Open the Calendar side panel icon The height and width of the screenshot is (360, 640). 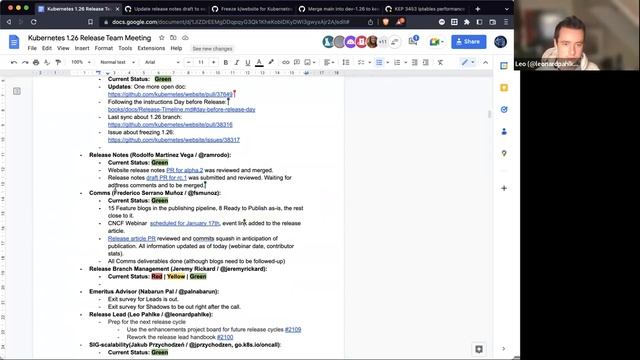(x=504, y=66)
